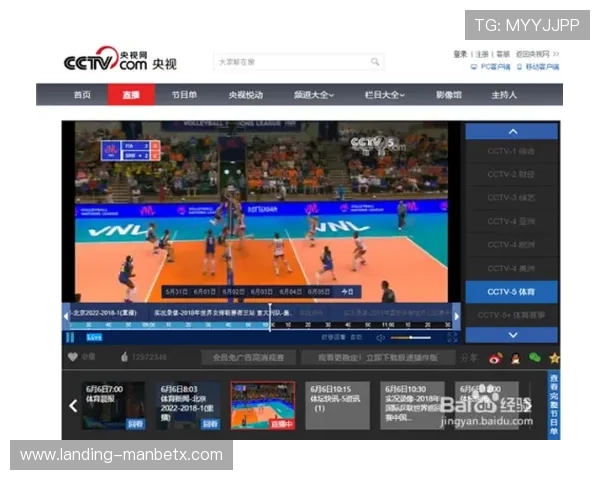Click the thumbs-up like icon
600x480 pixels.
pyautogui.click(x=124, y=357)
